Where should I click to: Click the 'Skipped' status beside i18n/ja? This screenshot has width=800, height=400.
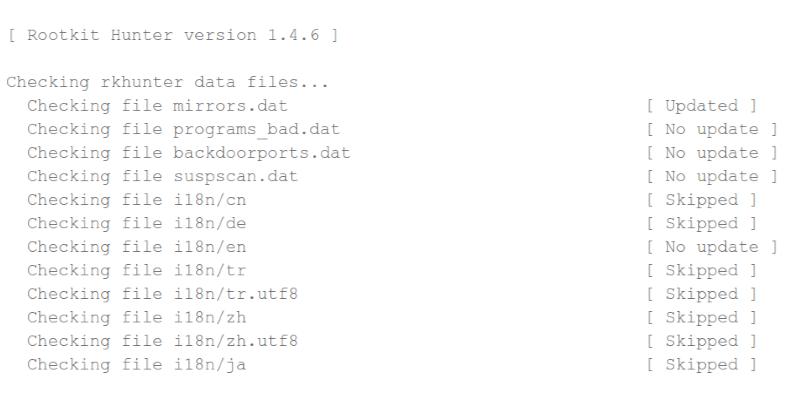(x=701, y=364)
